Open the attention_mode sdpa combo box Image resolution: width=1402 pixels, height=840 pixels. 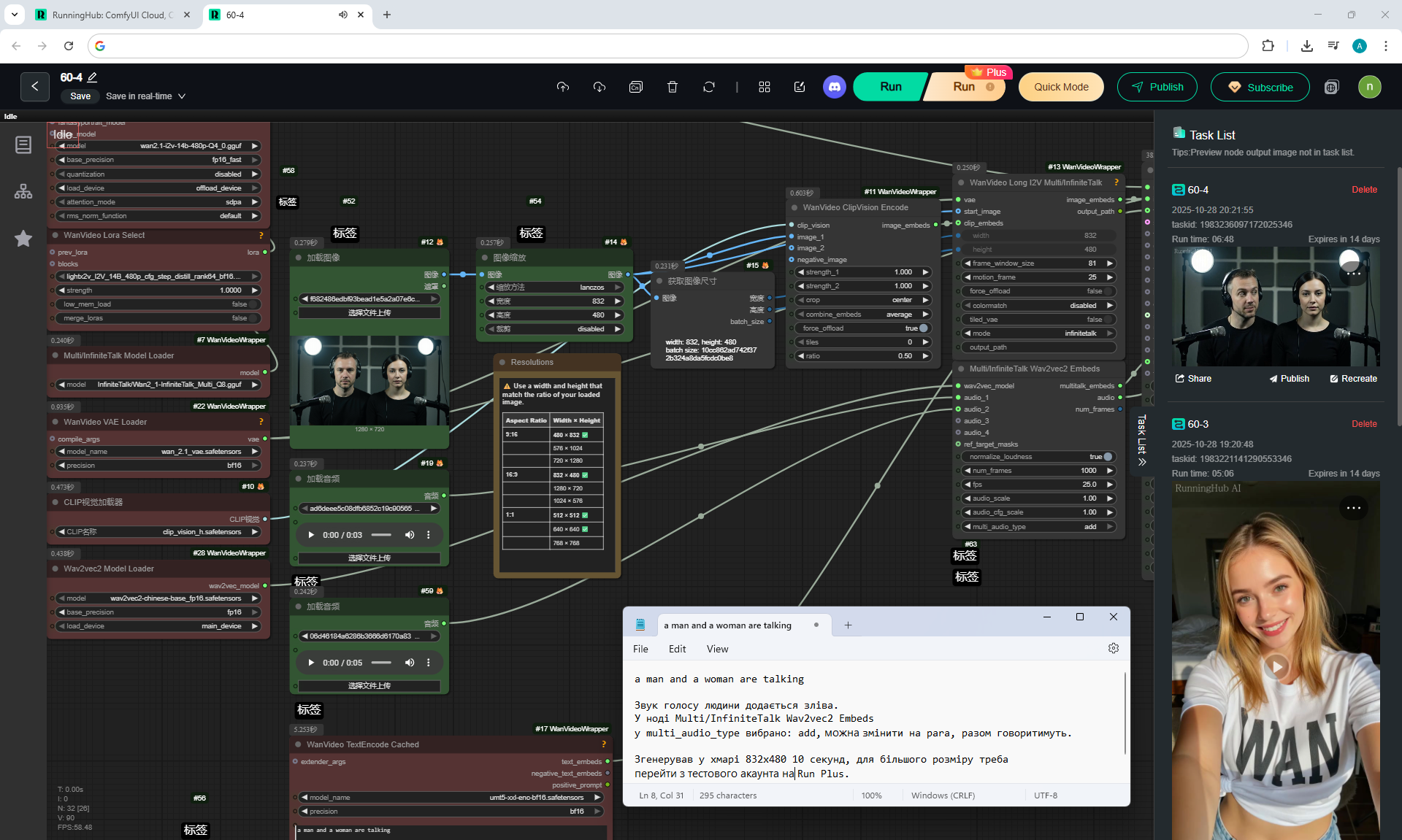tap(158, 202)
